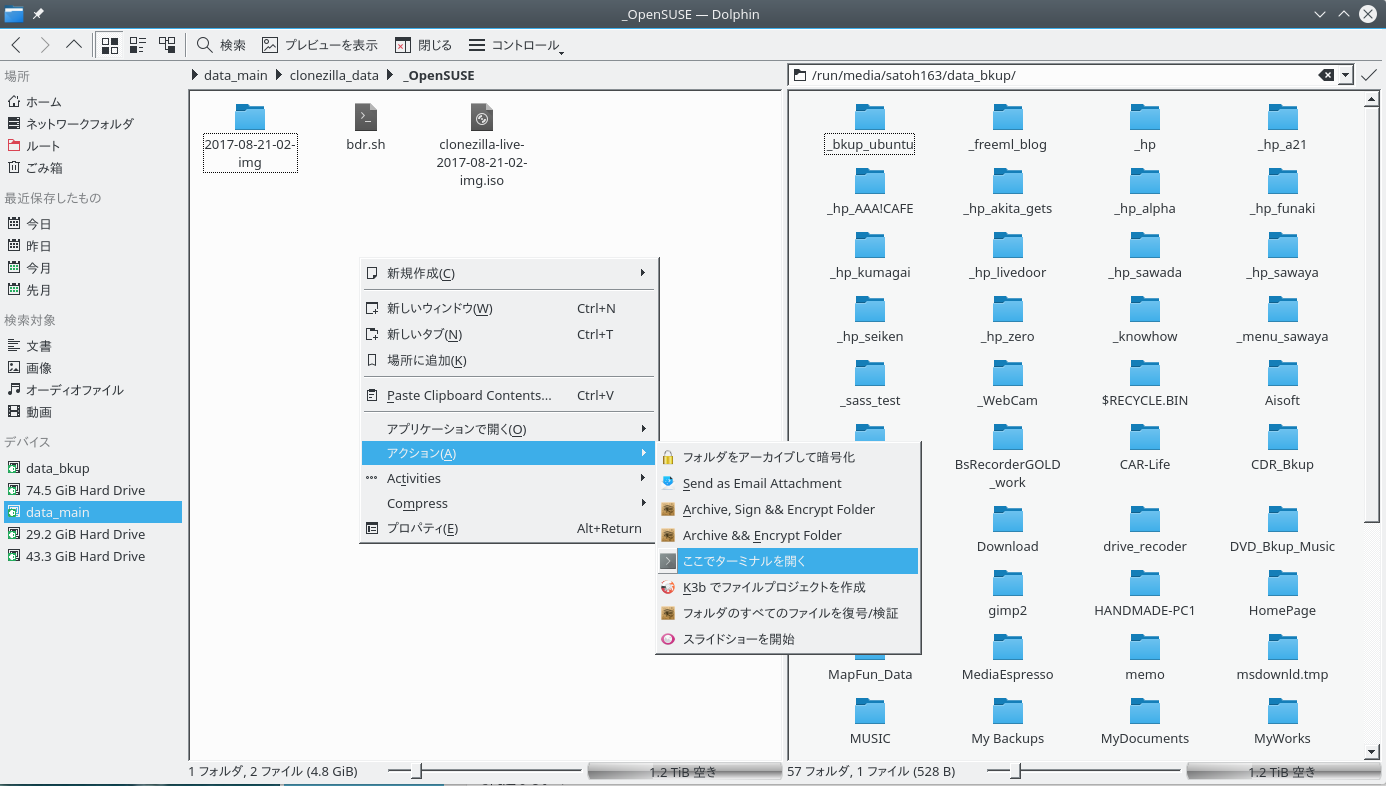Confirm location with the checkmark button
Image resolution: width=1386 pixels, height=786 pixels.
coord(1368,75)
